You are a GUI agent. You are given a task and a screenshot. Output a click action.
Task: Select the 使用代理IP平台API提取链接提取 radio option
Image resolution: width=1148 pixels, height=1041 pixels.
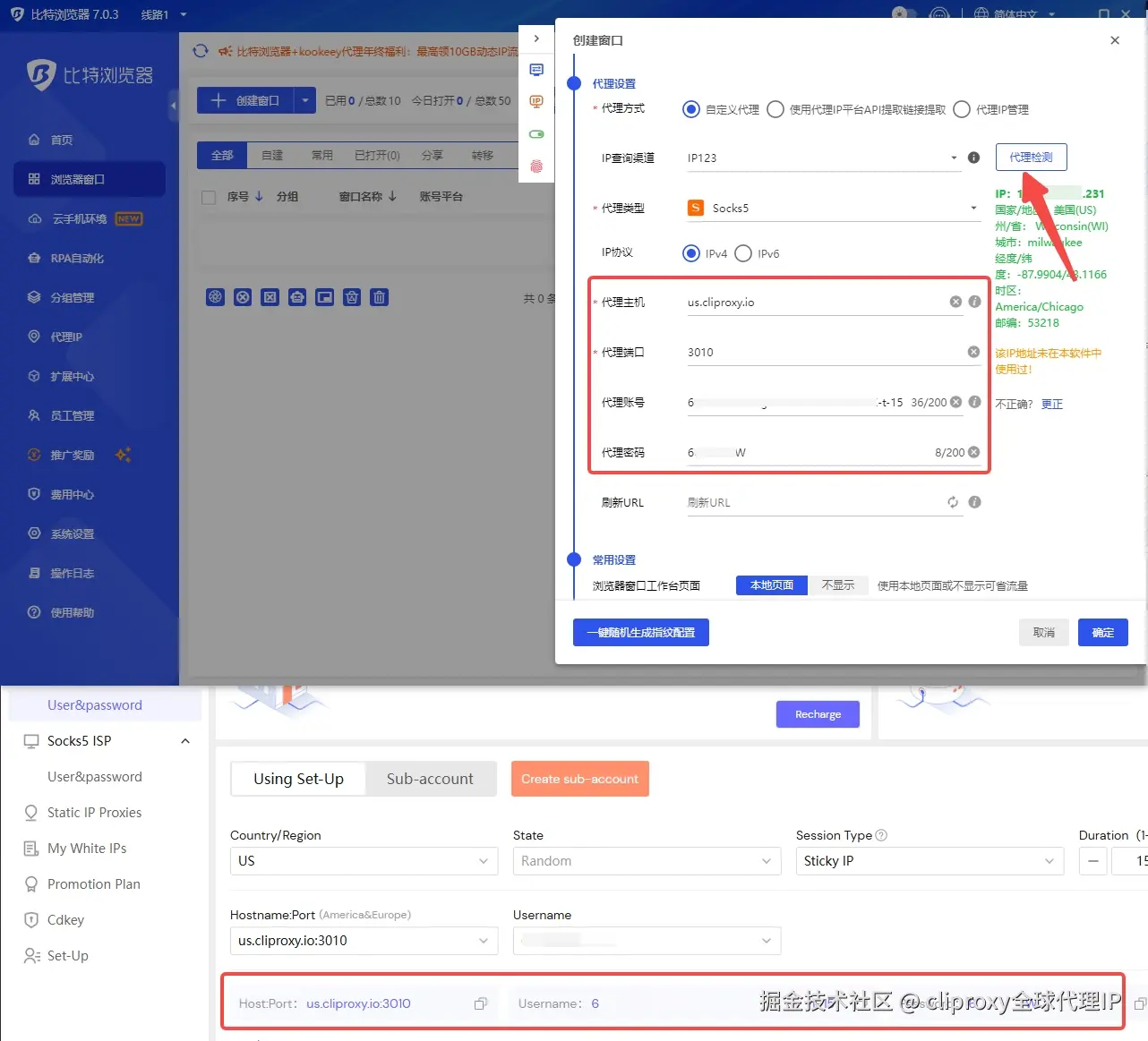pyautogui.click(x=775, y=109)
